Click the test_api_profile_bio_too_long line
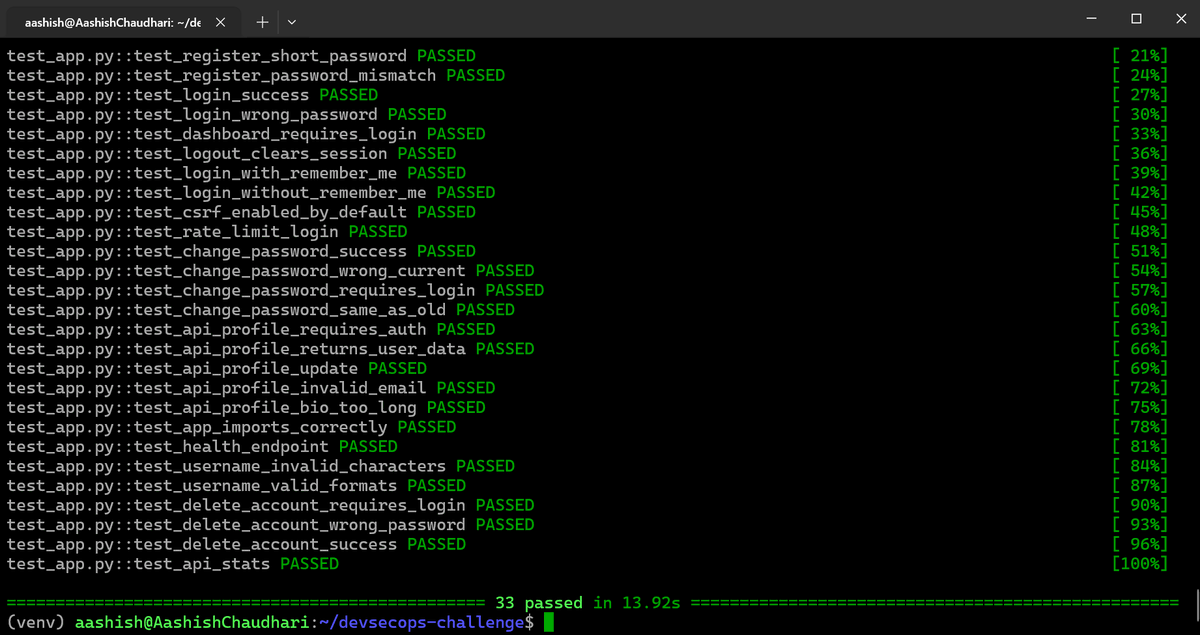This screenshot has height=635, width=1200. coord(246,407)
